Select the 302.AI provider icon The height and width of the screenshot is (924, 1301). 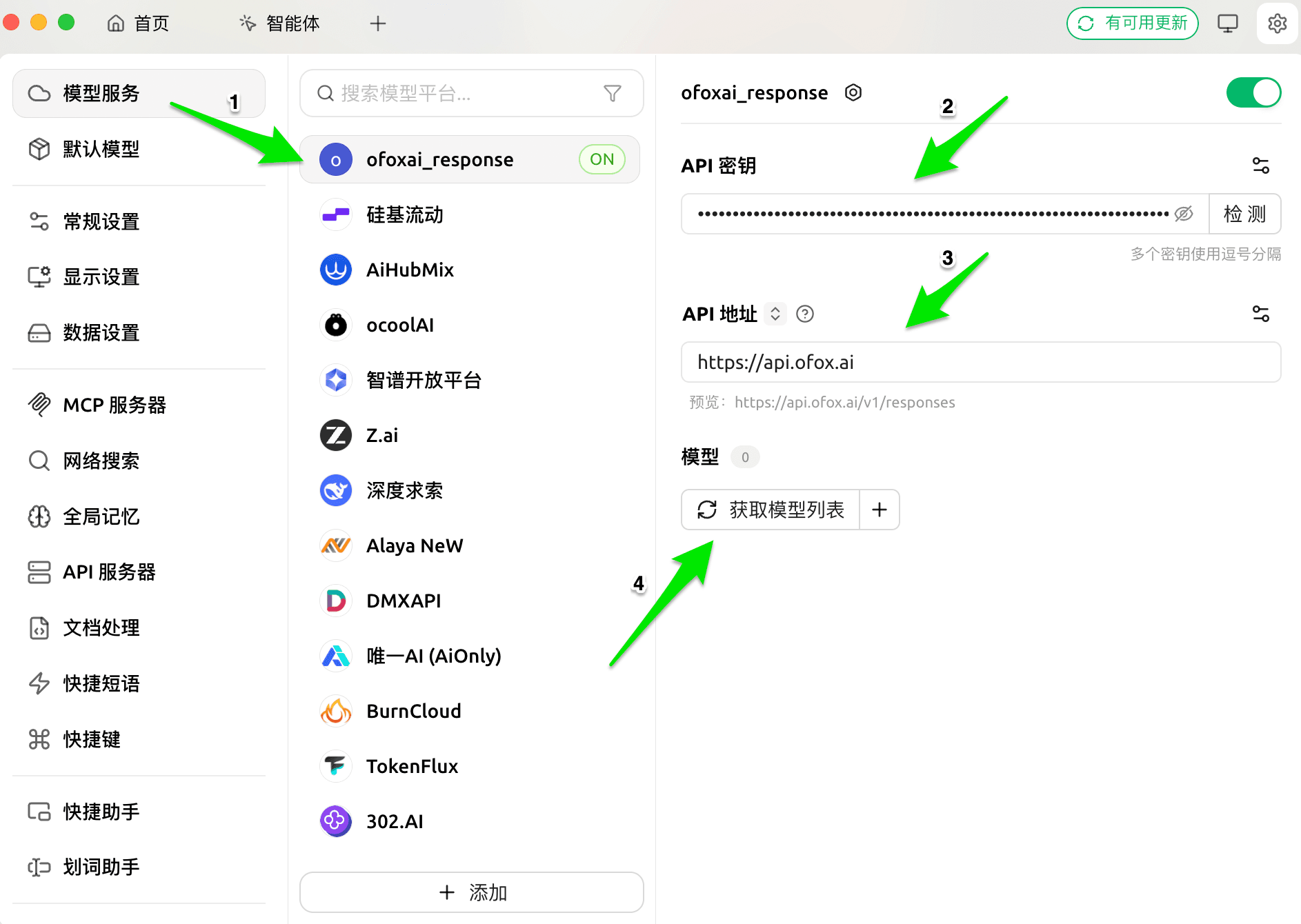coord(336,821)
